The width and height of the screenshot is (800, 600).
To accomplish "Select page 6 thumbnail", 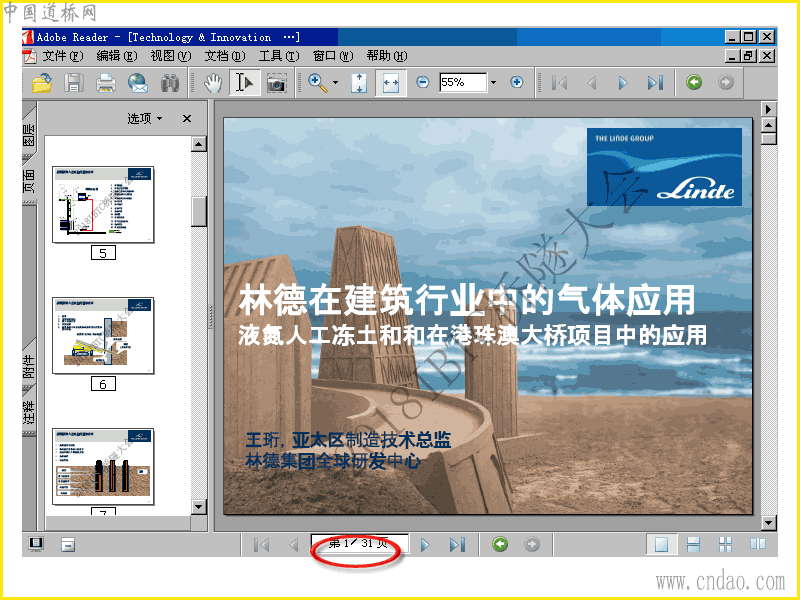I will pyautogui.click(x=103, y=335).
